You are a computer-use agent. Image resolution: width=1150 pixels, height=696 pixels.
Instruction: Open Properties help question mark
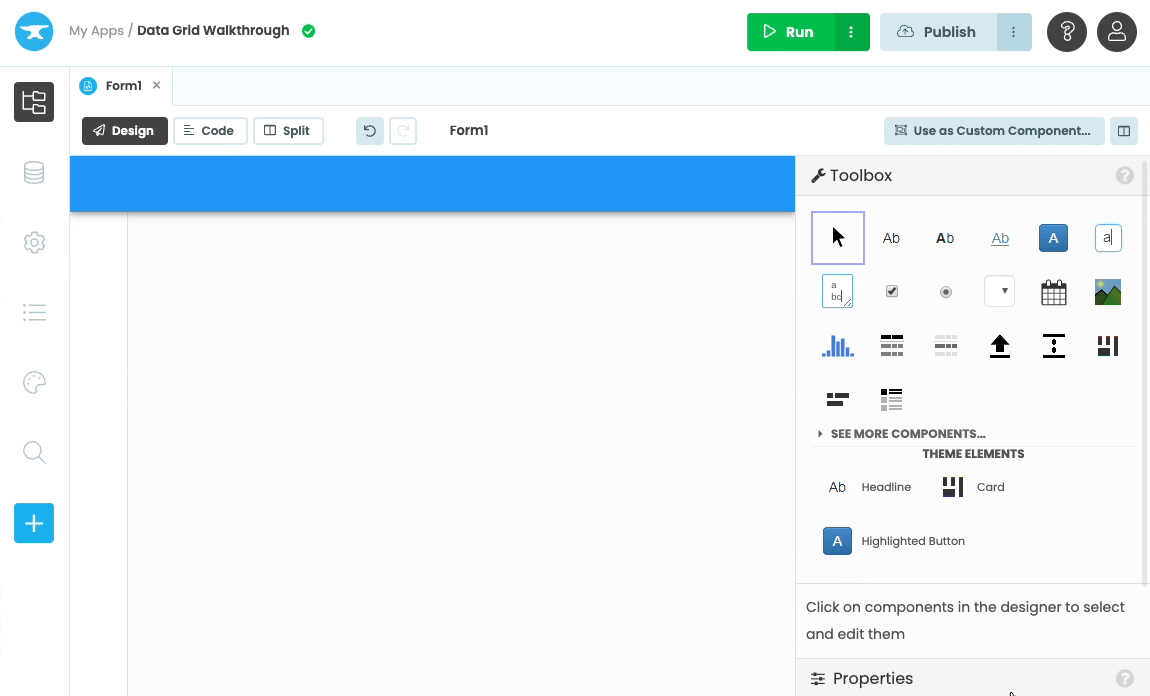pos(1124,678)
